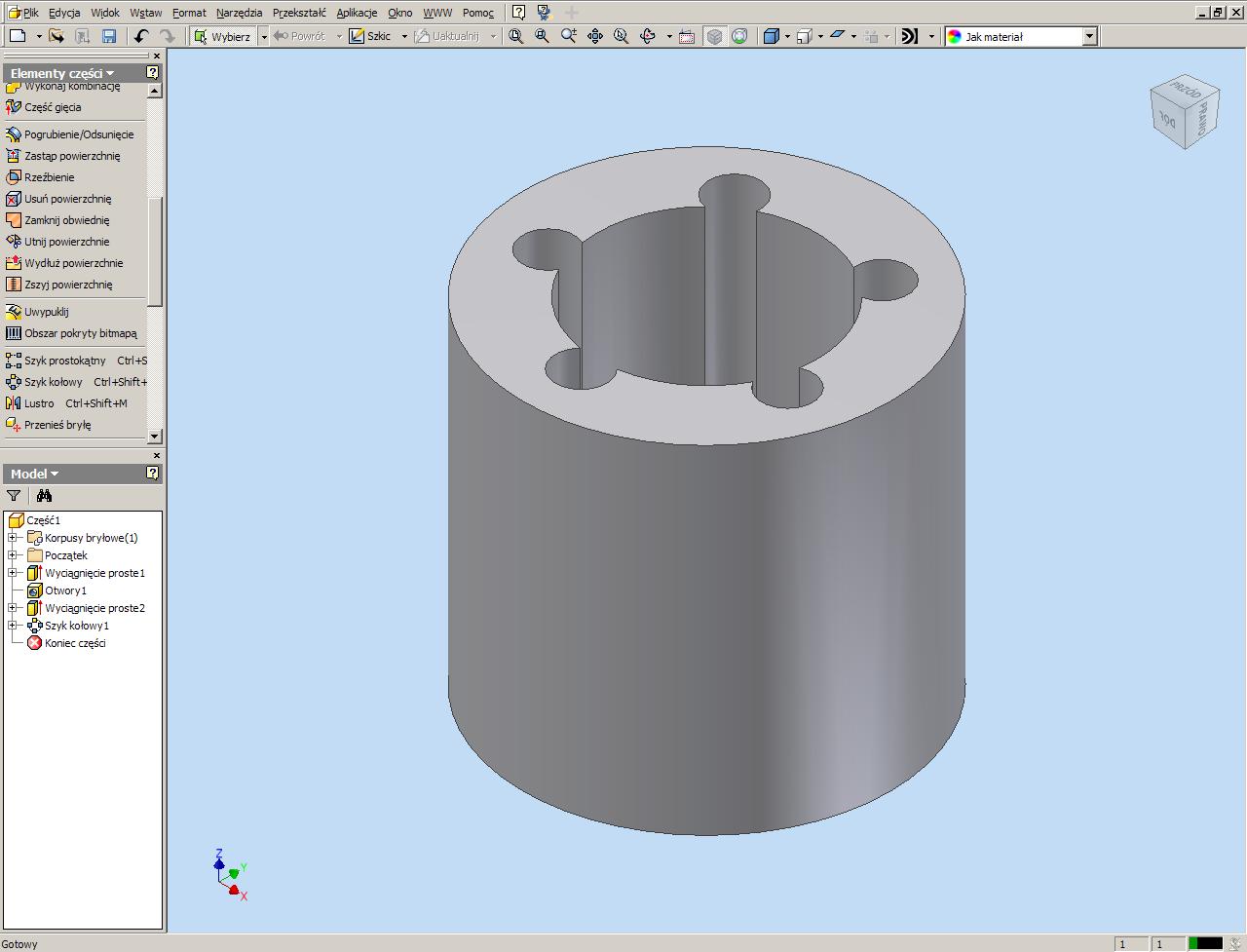Open the Wybierz selection mode dropdown
Image resolution: width=1247 pixels, height=952 pixels.
click(263, 36)
